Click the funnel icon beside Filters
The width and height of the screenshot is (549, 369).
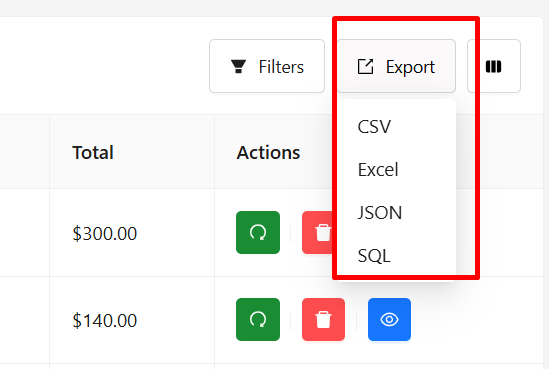pos(238,67)
